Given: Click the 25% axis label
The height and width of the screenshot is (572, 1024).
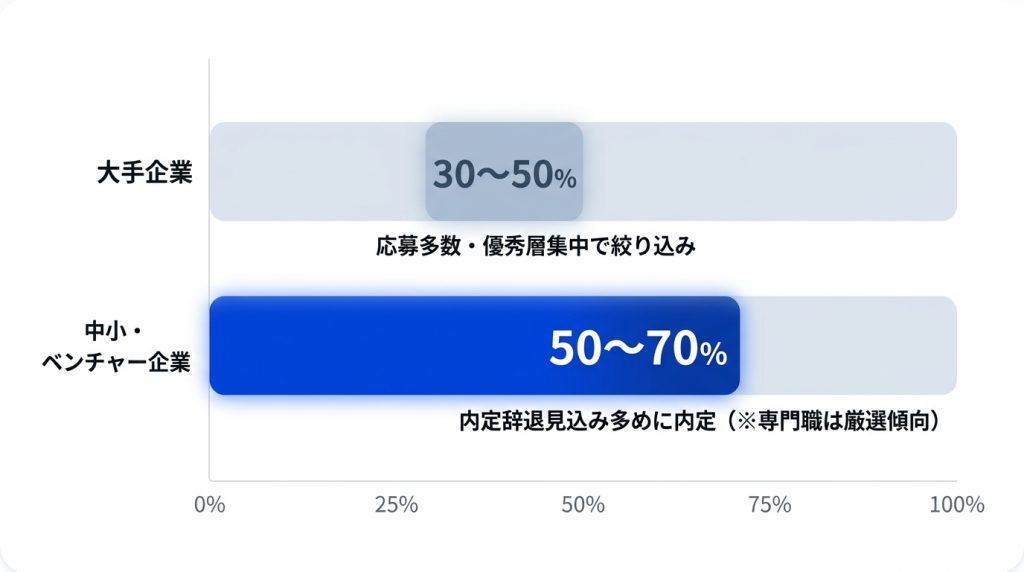Looking at the screenshot, I should [396, 505].
